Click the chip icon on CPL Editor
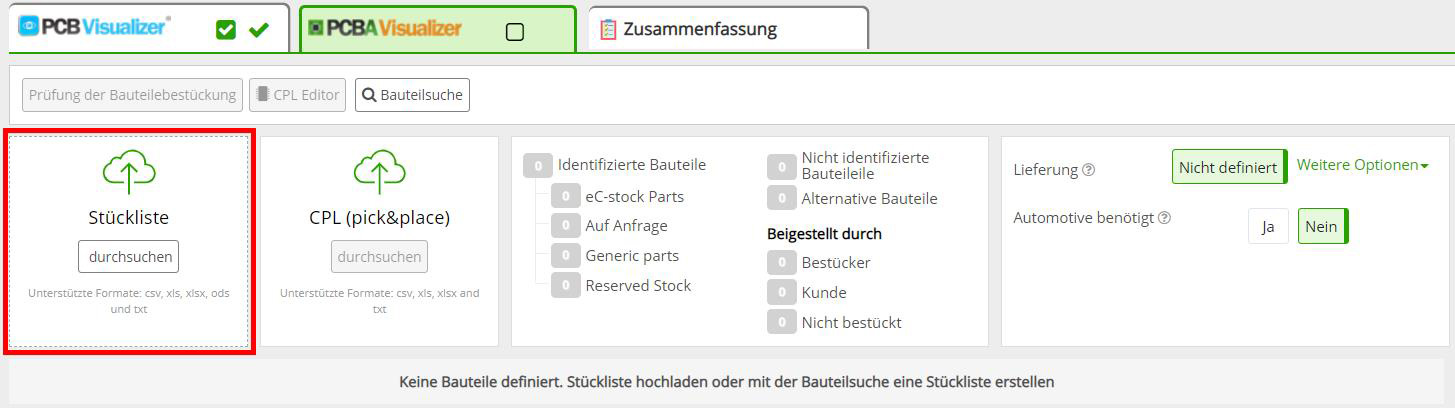 [263, 95]
